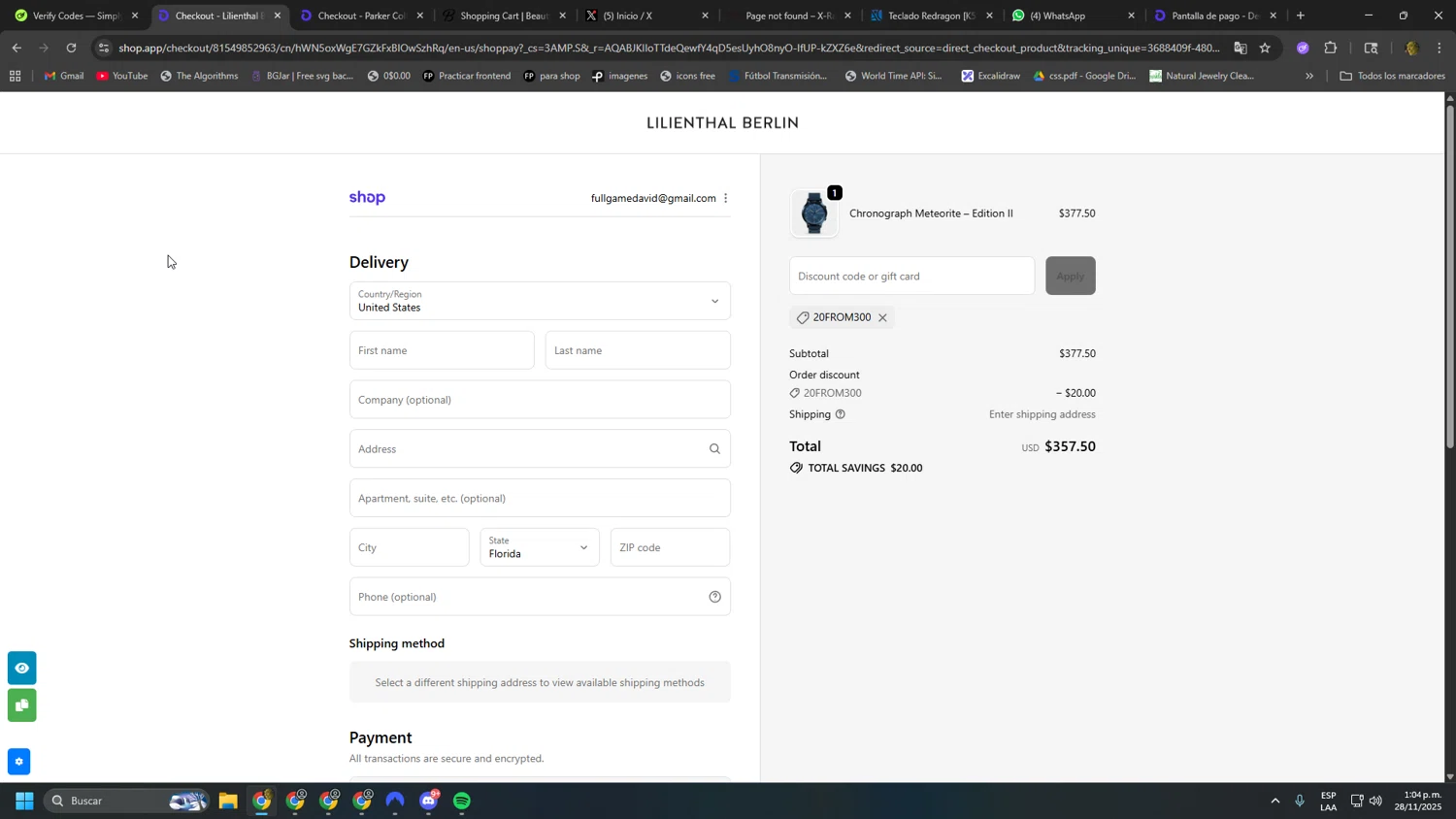Image resolution: width=1456 pixels, height=819 pixels.
Task: Click the Apply discount button
Action: 1070,276
